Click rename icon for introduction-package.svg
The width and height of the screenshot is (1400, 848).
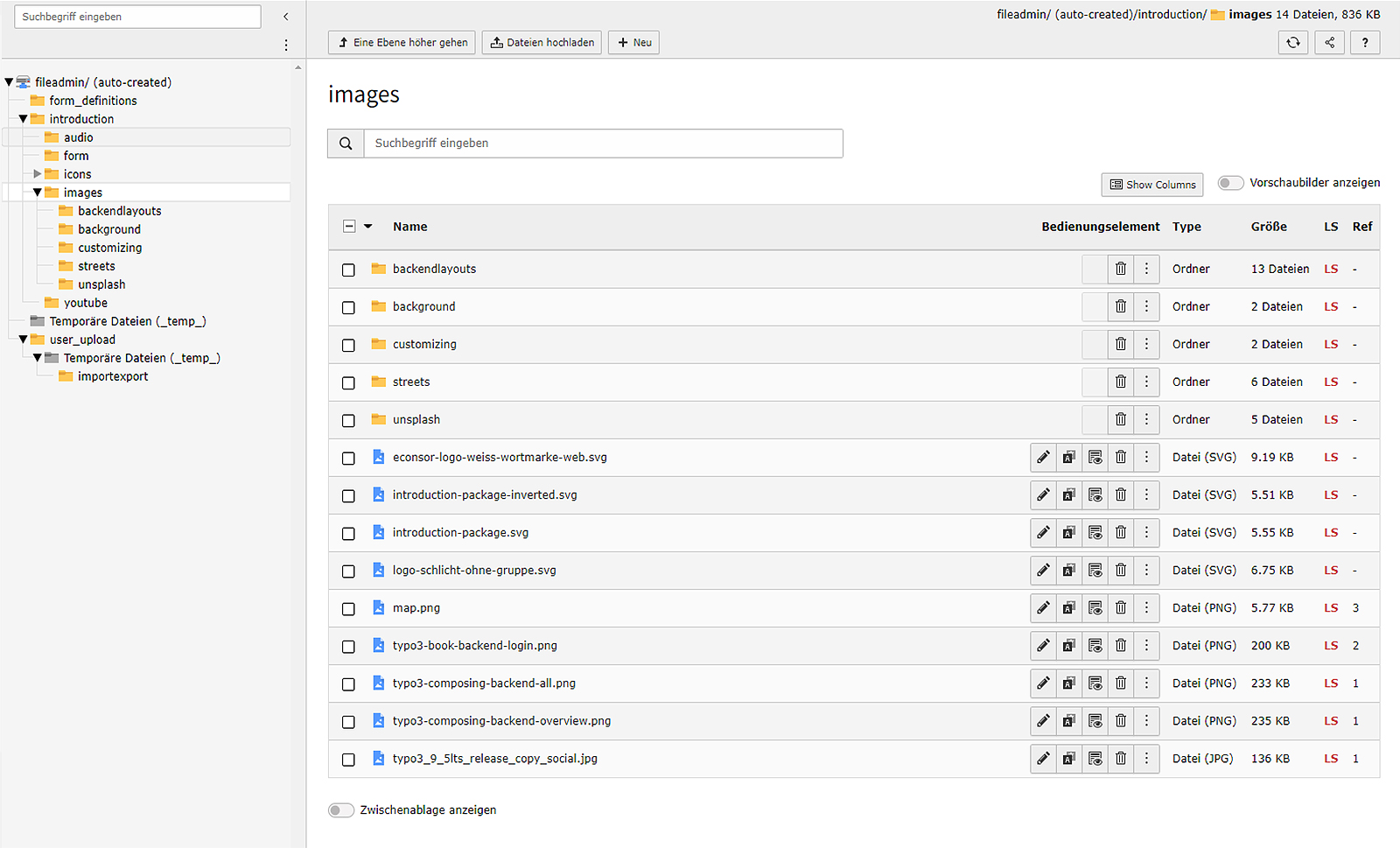pyautogui.click(x=1068, y=533)
